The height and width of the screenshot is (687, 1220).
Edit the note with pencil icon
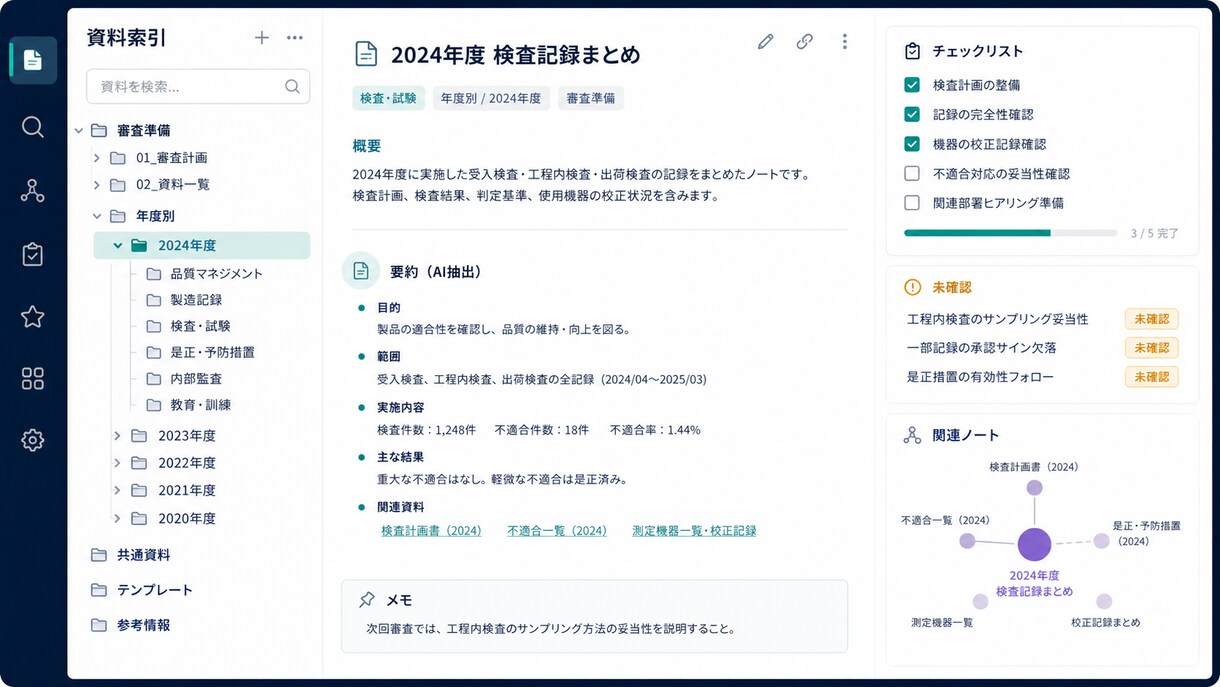tap(766, 41)
